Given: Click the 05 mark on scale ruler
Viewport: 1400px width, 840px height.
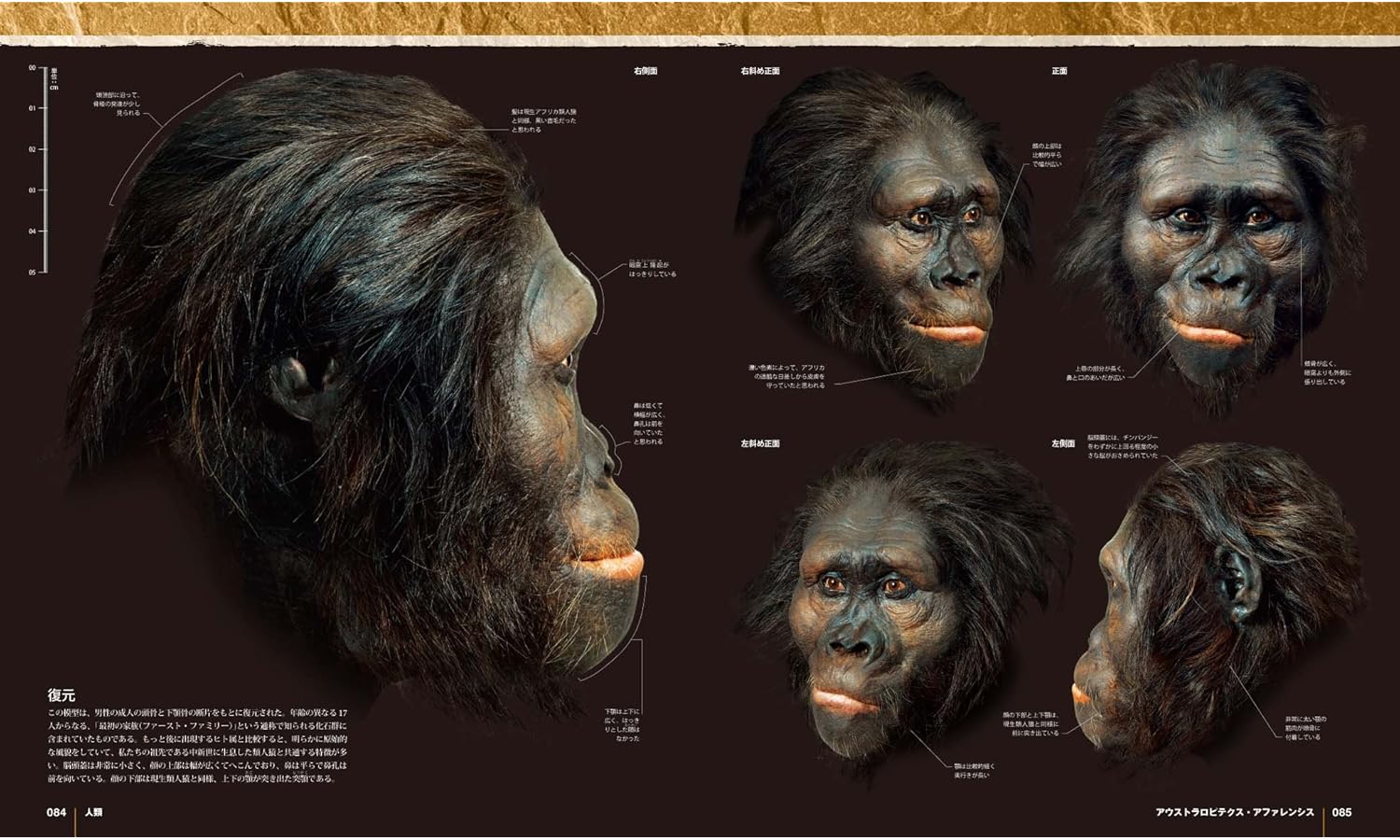Looking at the screenshot, I should point(33,273).
